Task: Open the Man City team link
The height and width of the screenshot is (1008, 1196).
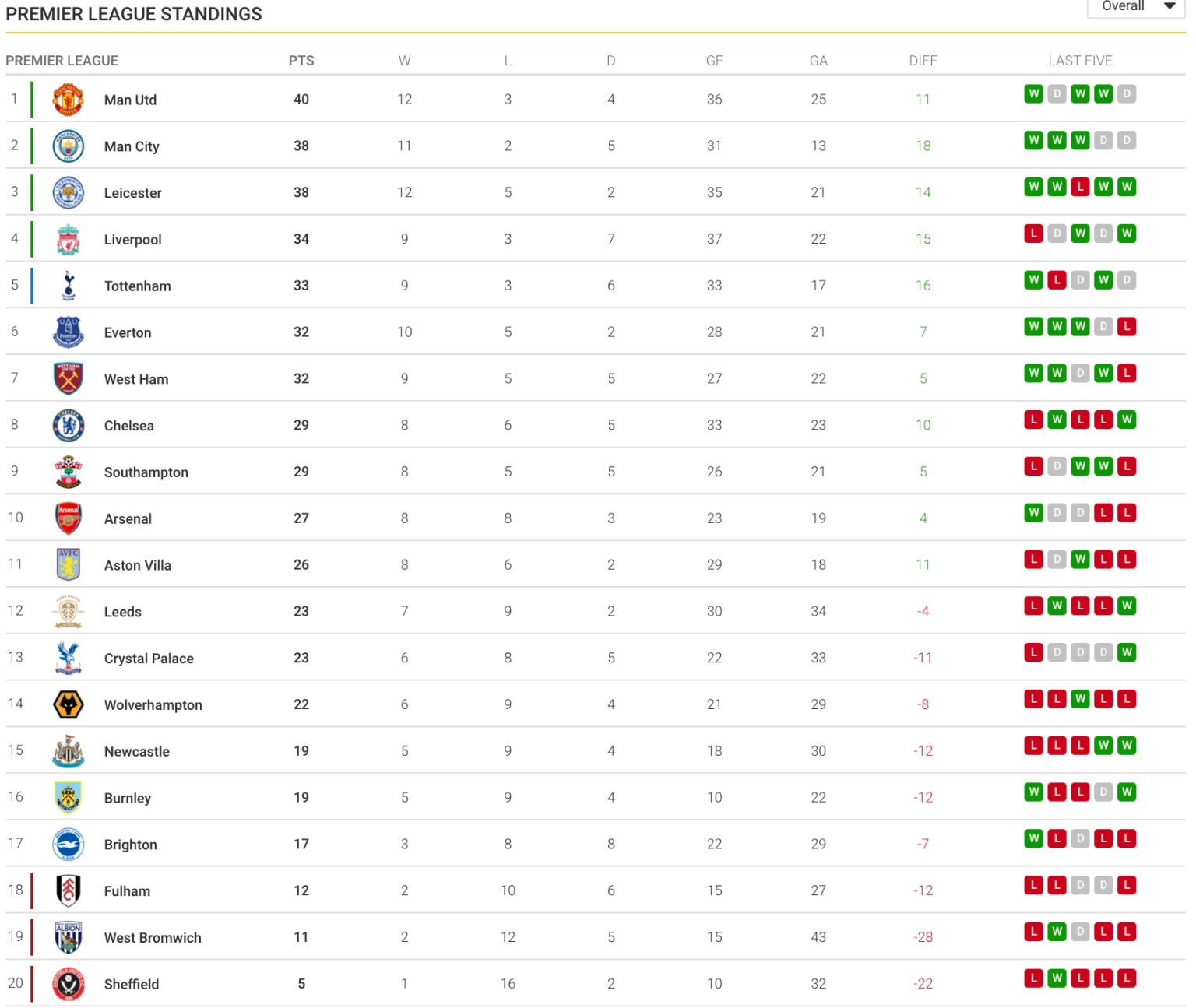Action: pyautogui.click(x=132, y=146)
